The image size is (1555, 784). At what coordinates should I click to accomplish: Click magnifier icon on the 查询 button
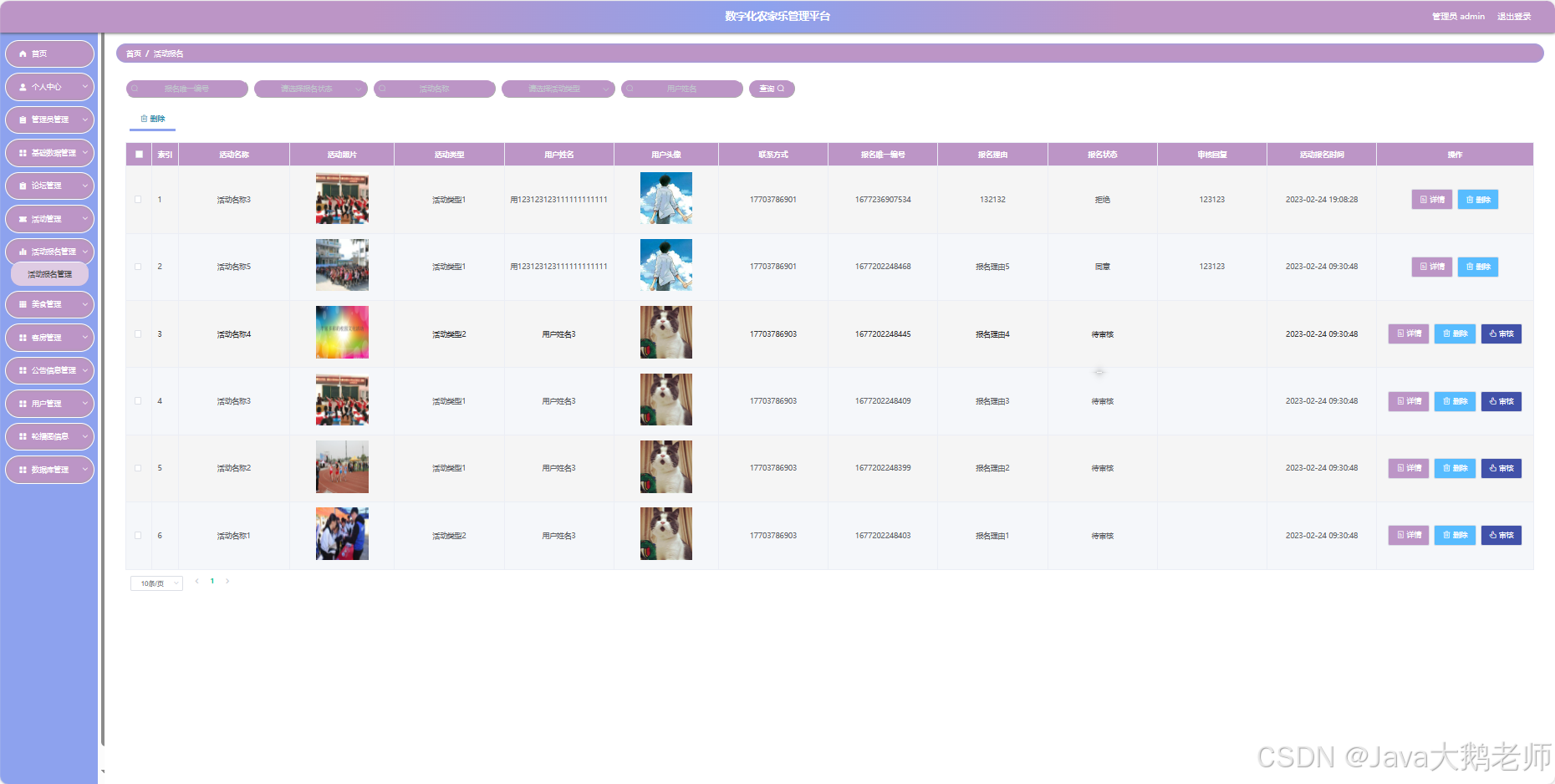point(781,89)
